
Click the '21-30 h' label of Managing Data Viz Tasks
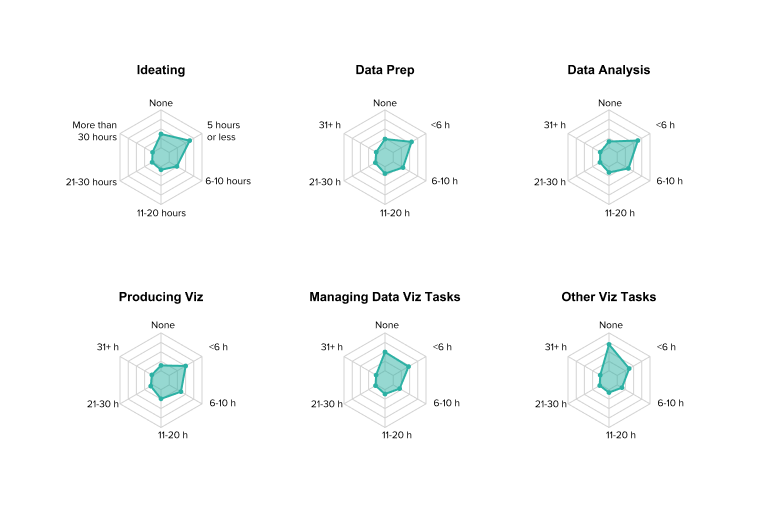326,404
